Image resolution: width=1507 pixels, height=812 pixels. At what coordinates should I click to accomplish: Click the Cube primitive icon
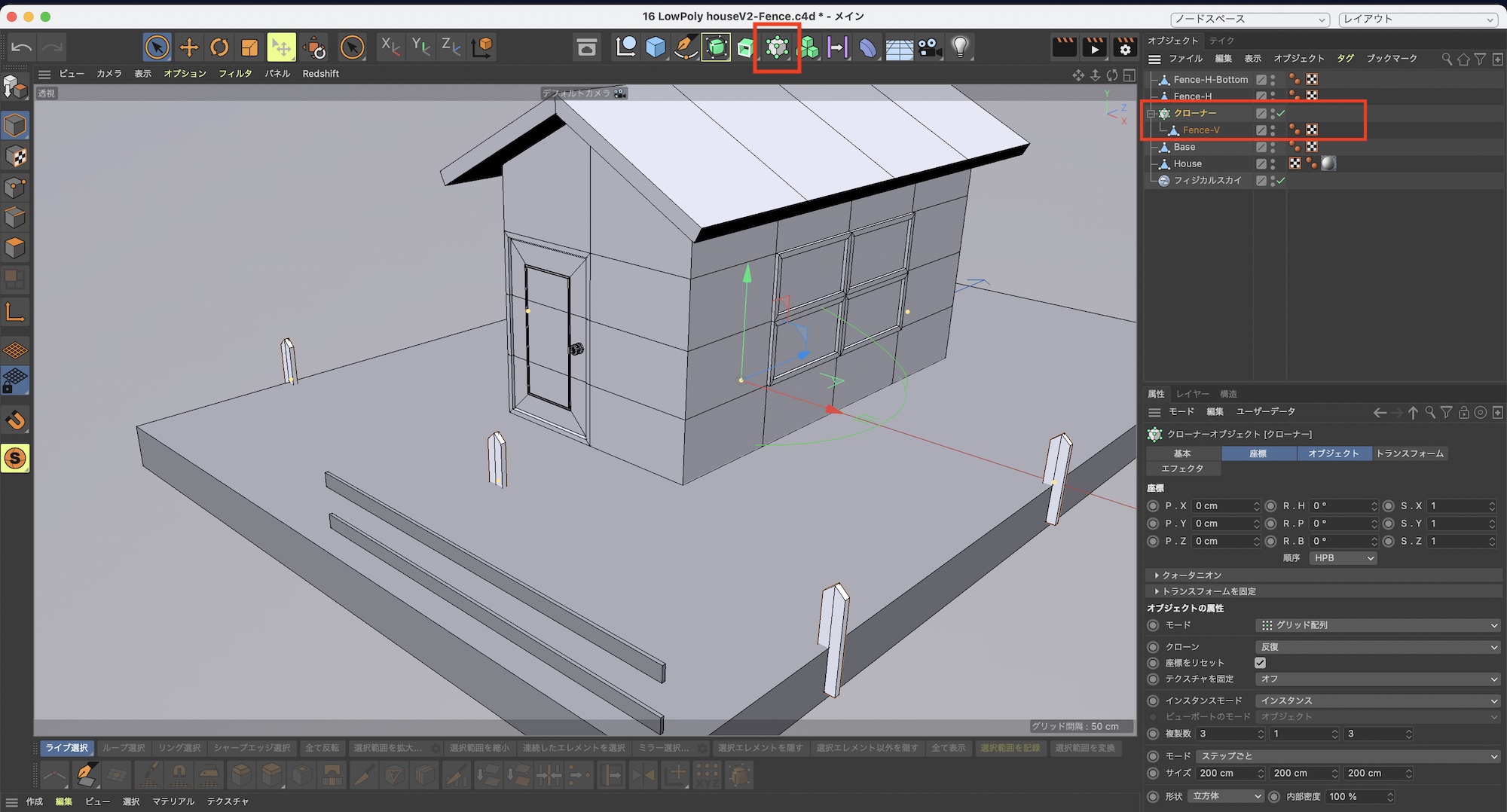656,47
